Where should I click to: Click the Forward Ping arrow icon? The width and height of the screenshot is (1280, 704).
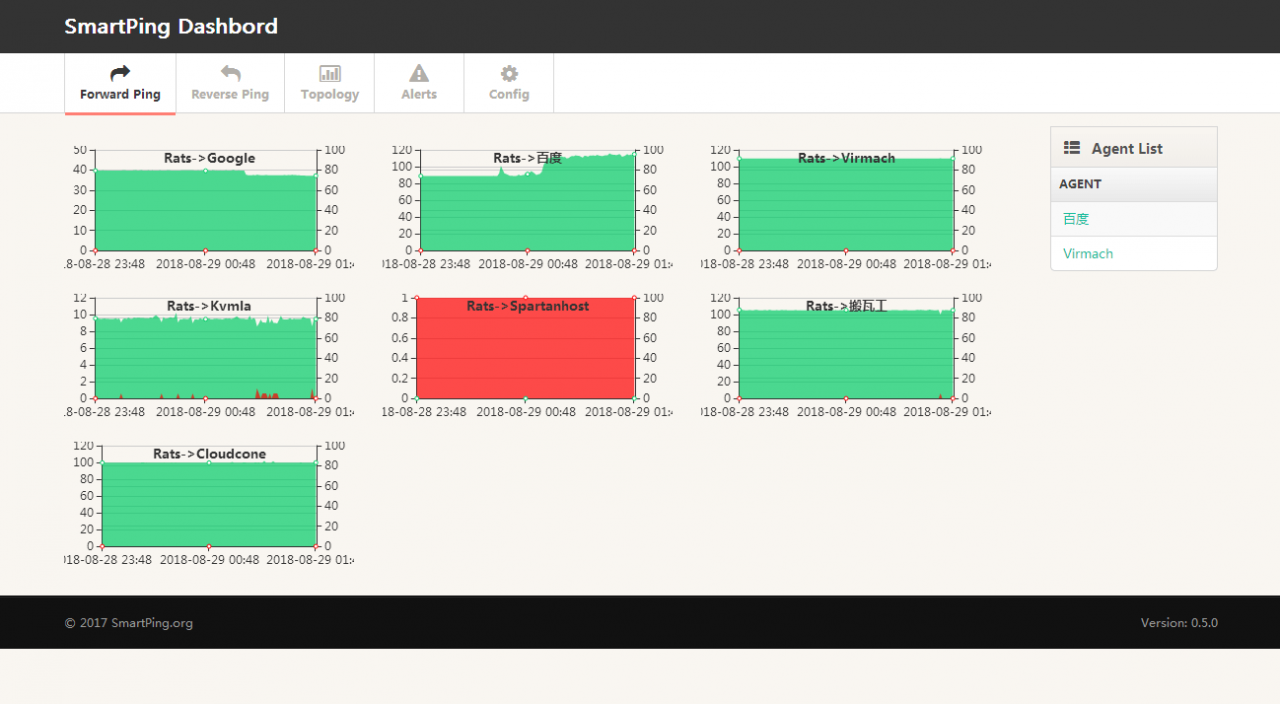coord(120,73)
